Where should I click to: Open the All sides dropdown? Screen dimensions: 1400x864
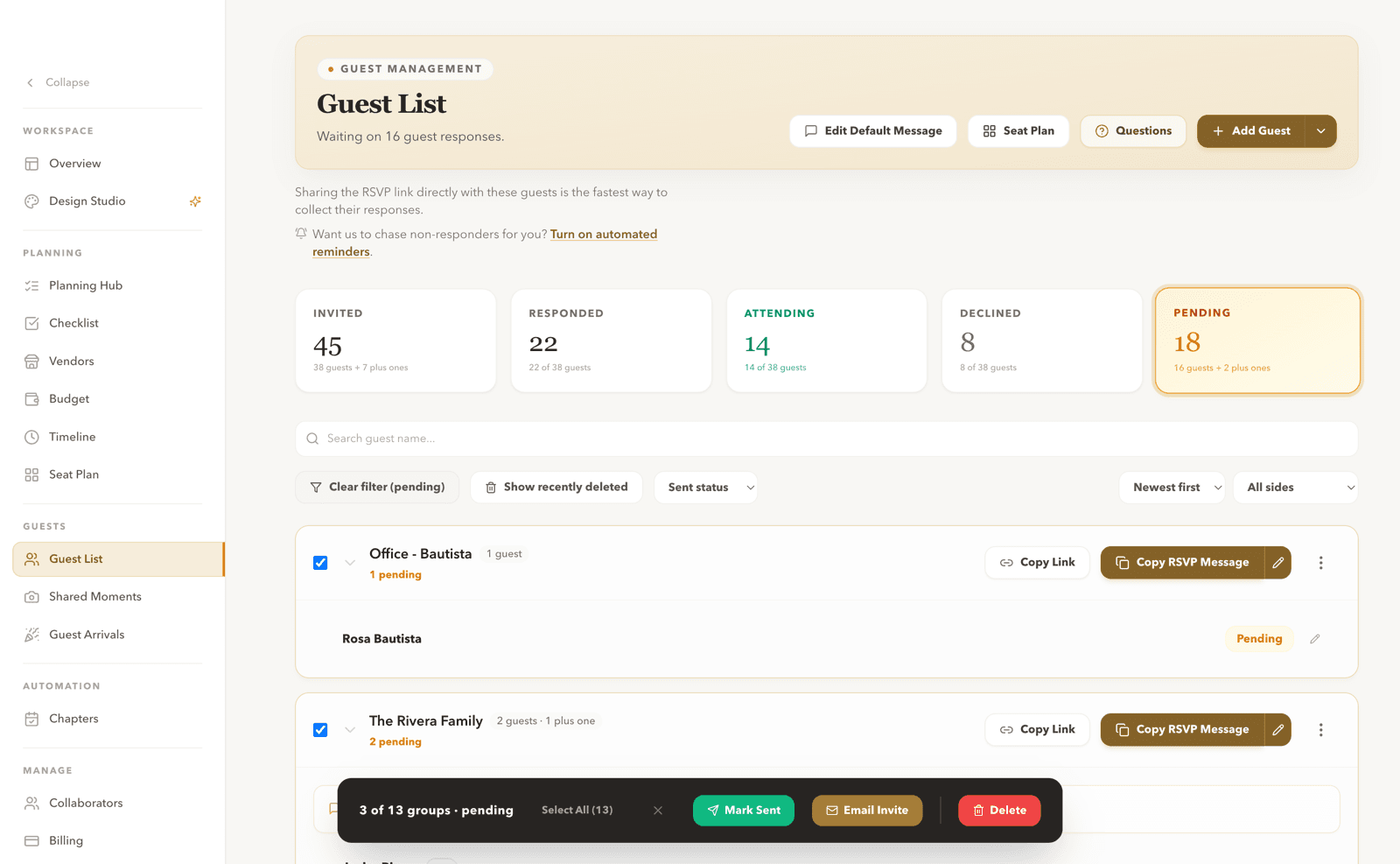pos(1296,488)
